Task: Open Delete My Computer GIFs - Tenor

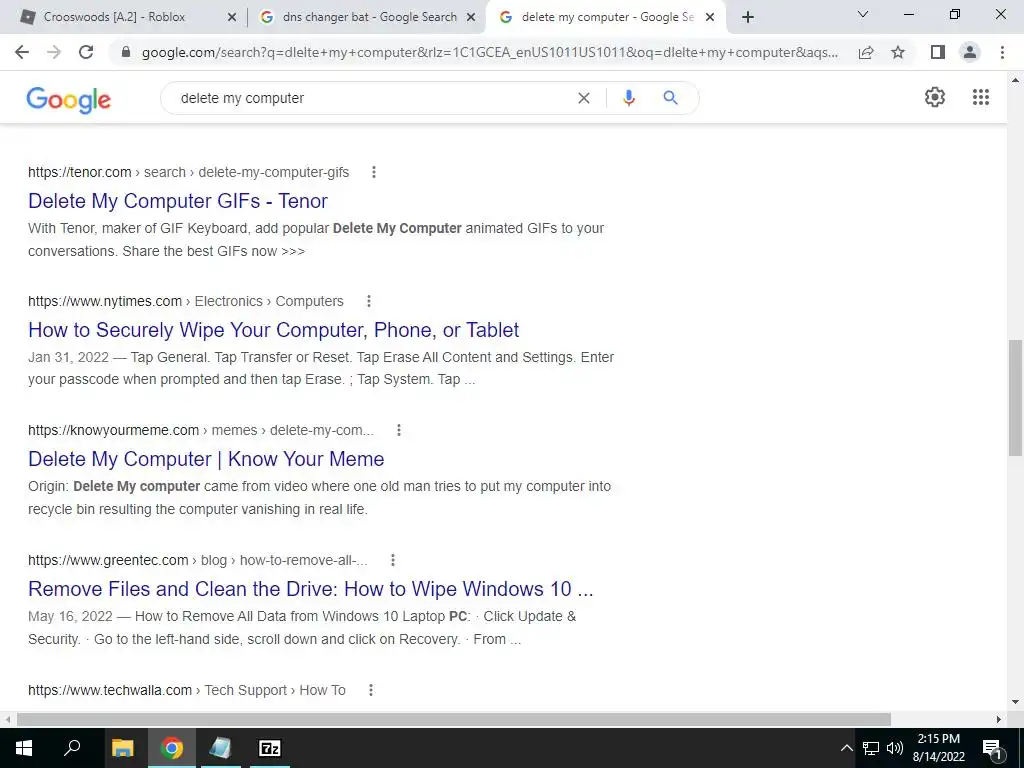Action: click(x=178, y=201)
